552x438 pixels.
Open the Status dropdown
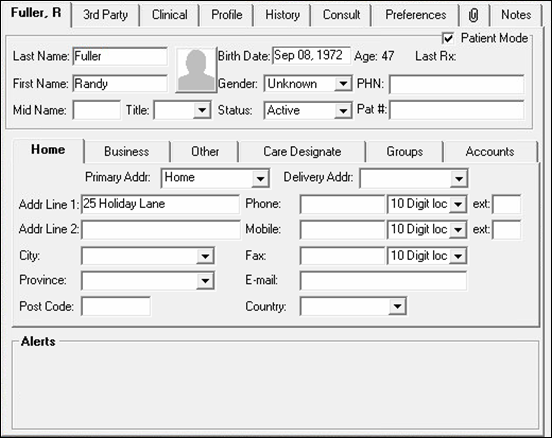point(342,111)
